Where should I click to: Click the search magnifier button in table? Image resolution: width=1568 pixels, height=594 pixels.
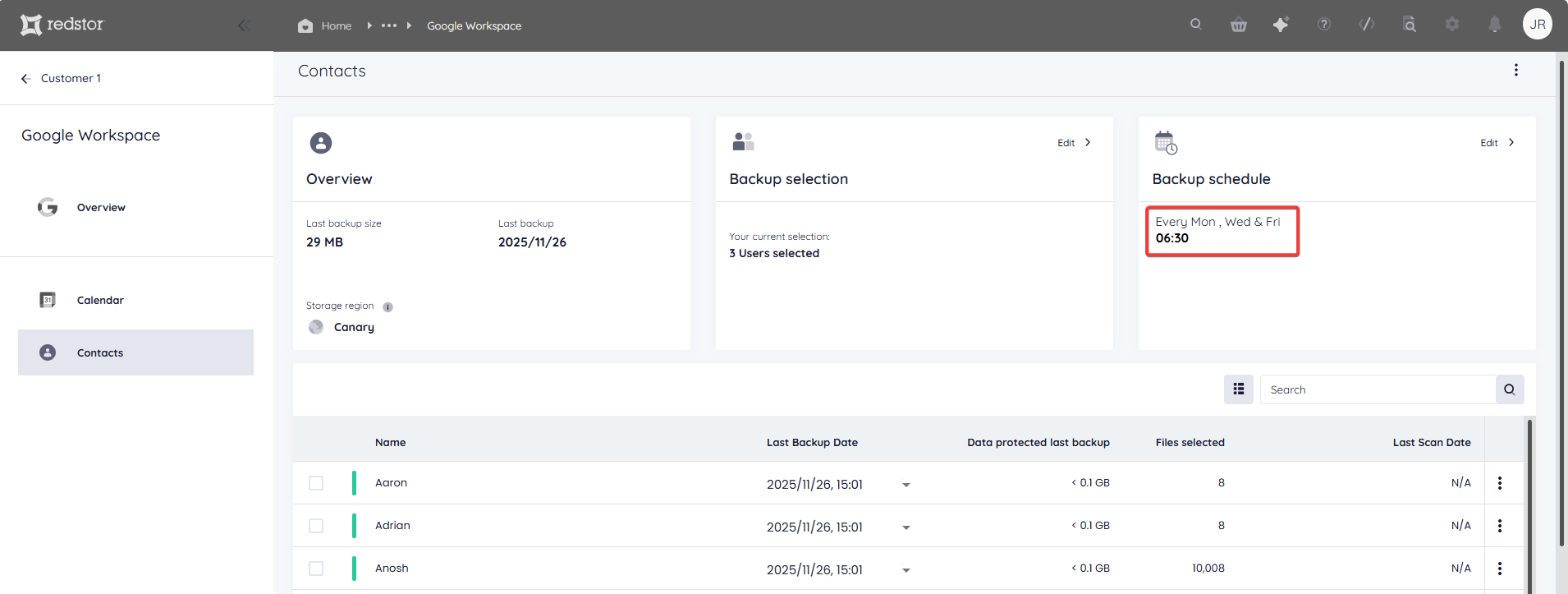(x=1510, y=389)
